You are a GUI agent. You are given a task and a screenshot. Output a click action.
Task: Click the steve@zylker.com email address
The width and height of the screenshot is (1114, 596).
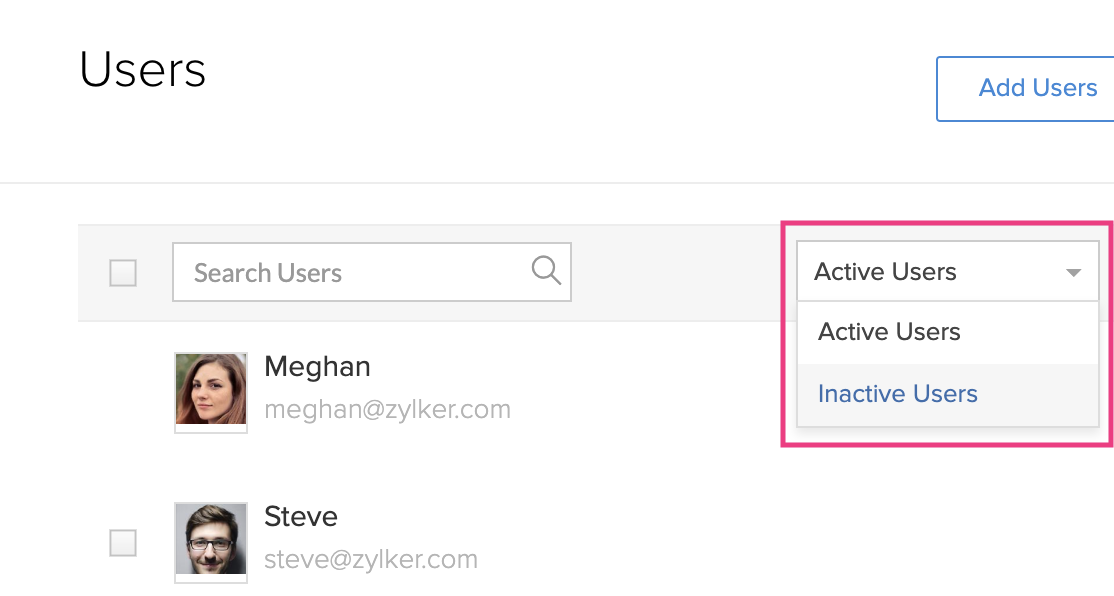371,559
